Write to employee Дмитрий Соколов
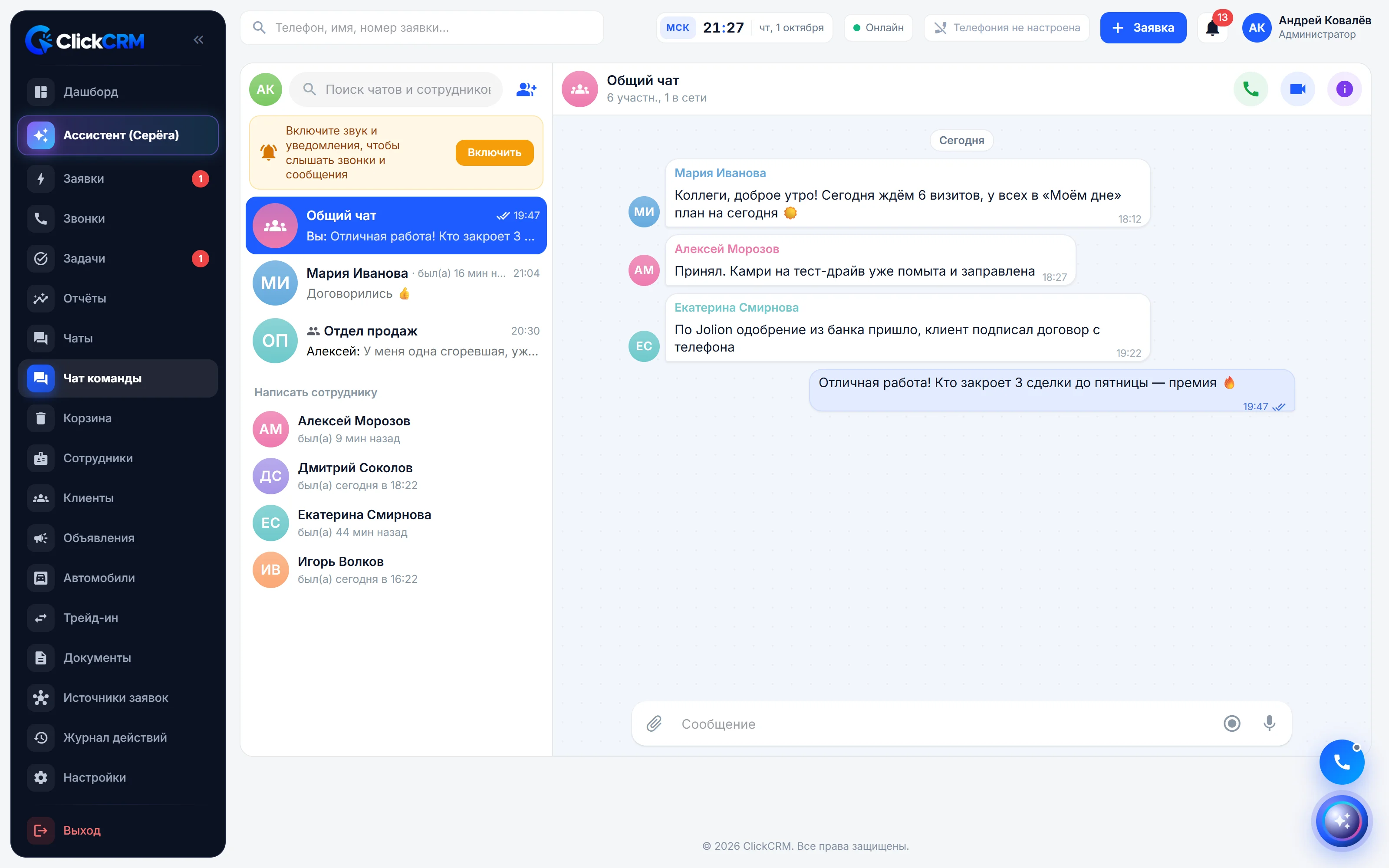1389x868 pixels. (396, 476)
